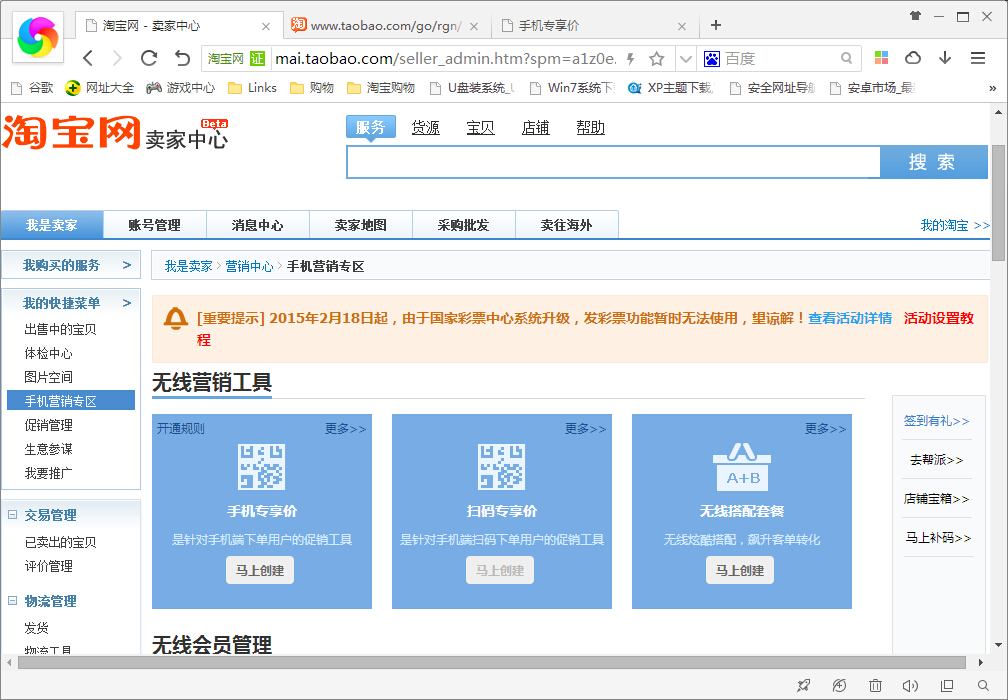Open the 网址大全 bookmark

[x=100, y=88]
